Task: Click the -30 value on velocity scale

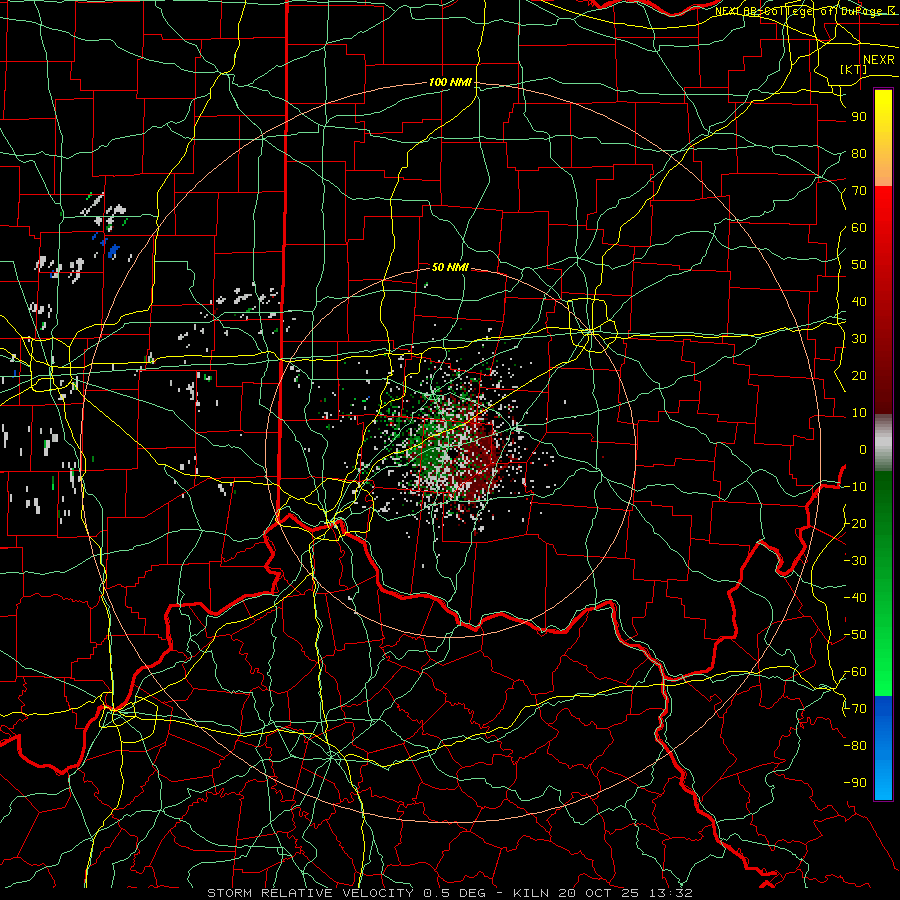Action: click(855, 561)
